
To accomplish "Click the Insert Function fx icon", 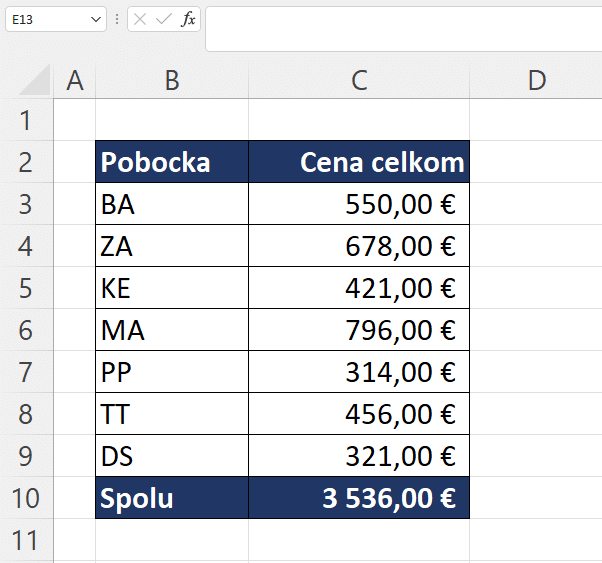I will (188, 19).
